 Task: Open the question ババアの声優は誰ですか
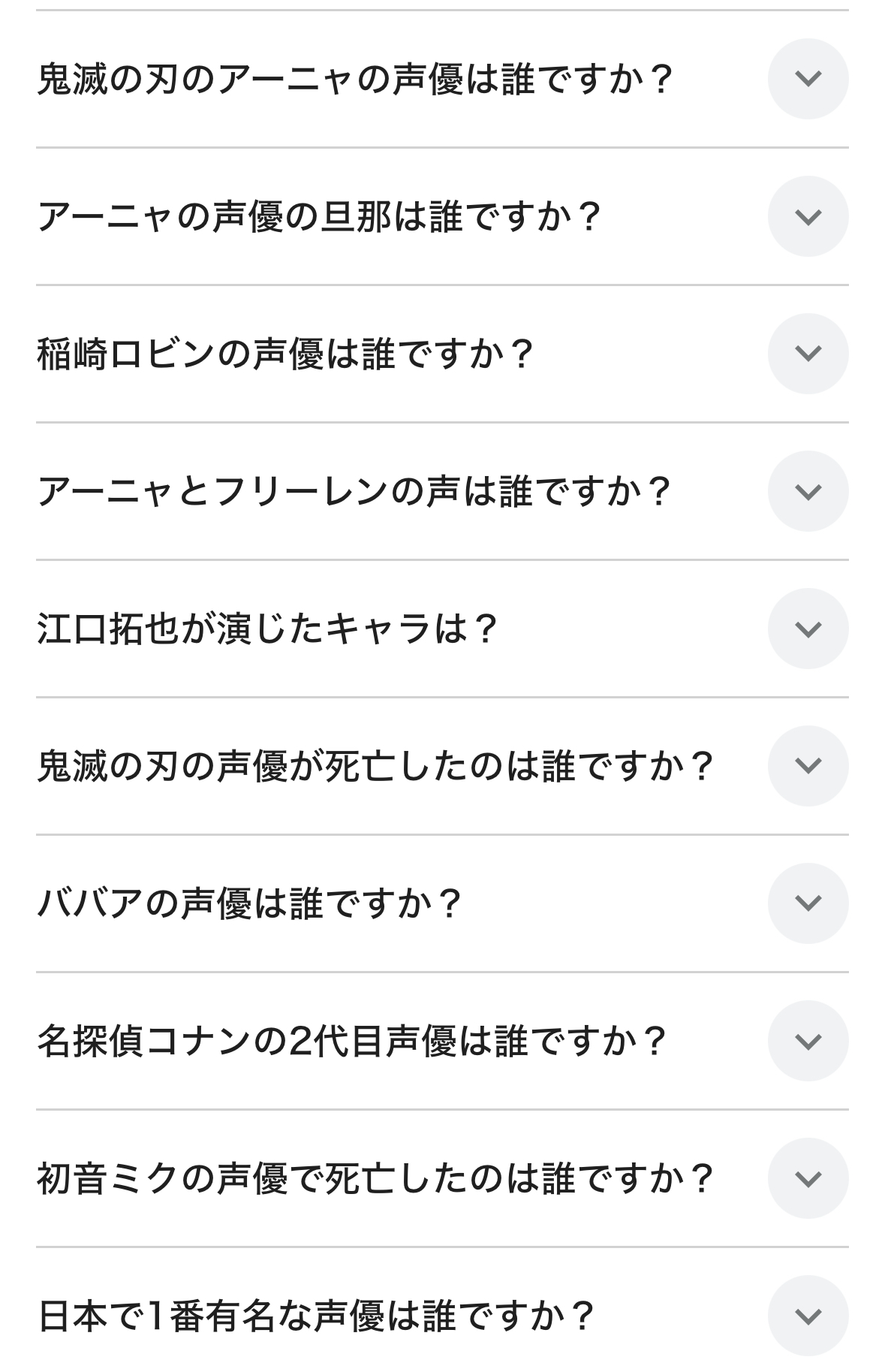249,903
